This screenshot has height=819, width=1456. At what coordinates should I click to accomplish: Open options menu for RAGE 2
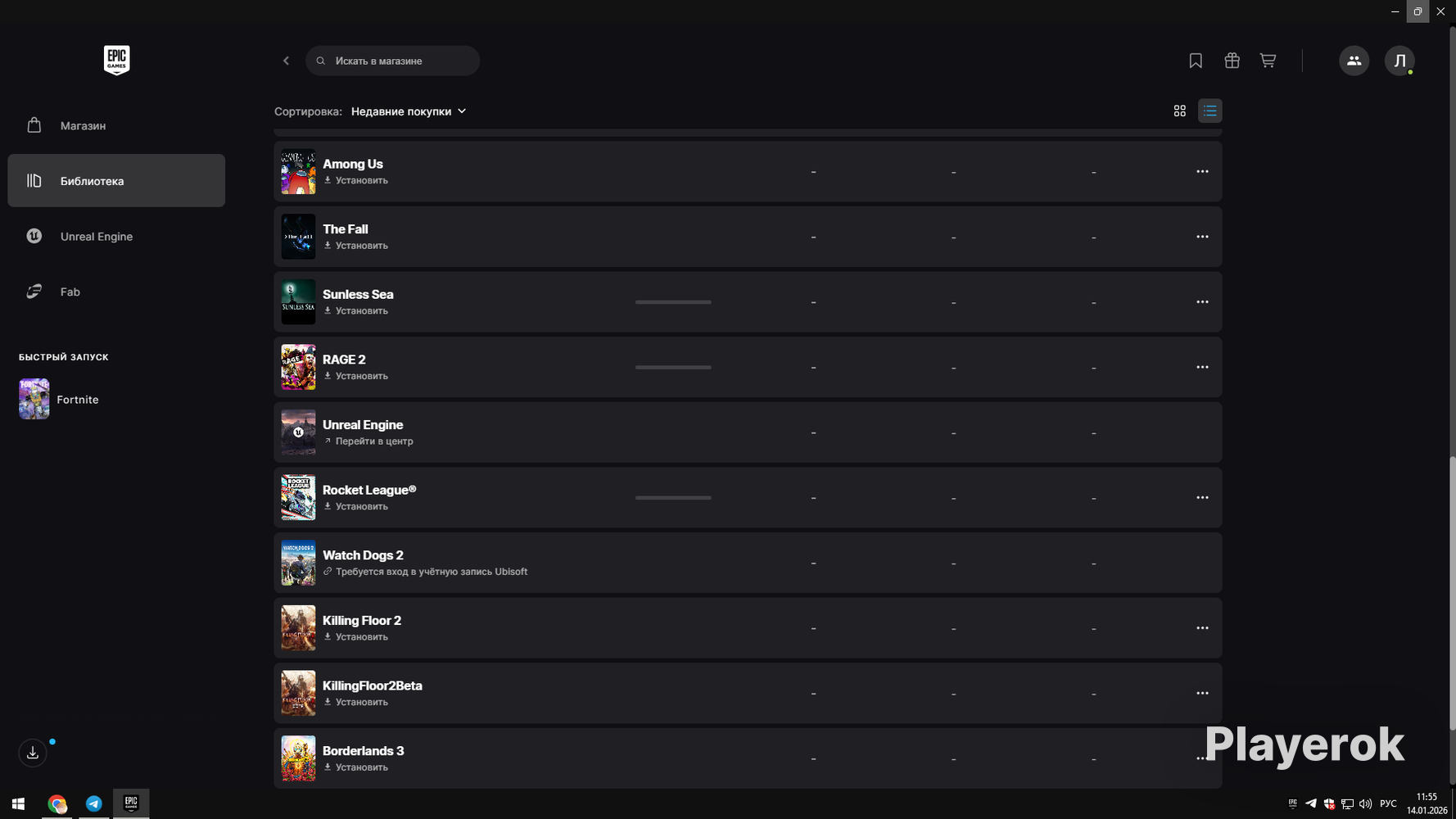pos(1202,367)
